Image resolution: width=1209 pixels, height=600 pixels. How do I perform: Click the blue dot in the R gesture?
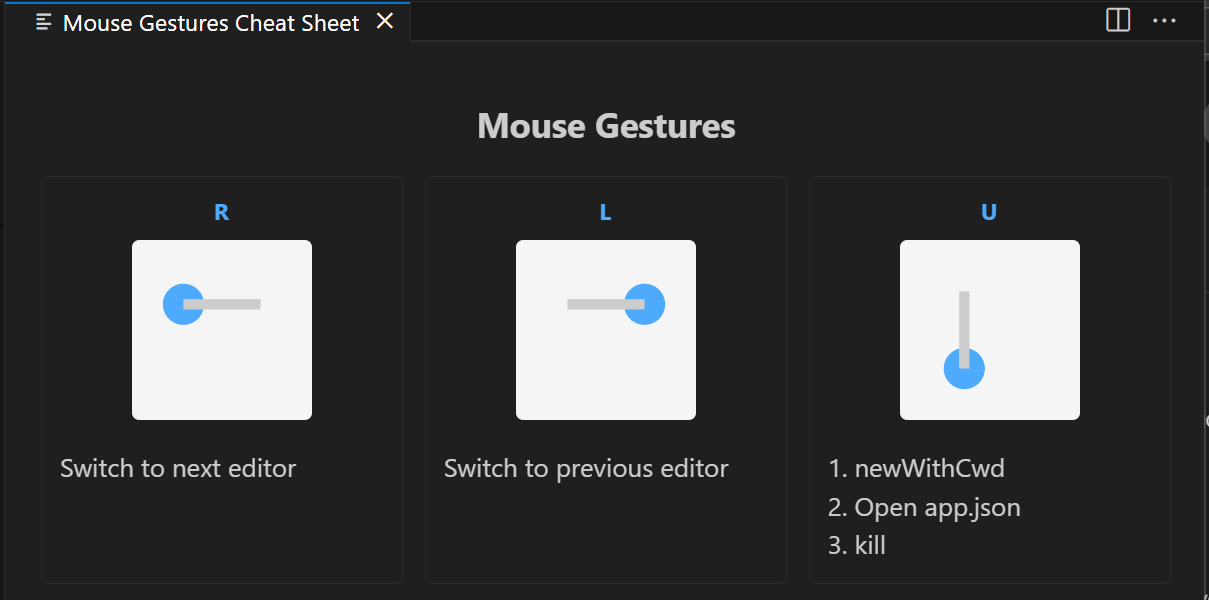coord(183,304)
